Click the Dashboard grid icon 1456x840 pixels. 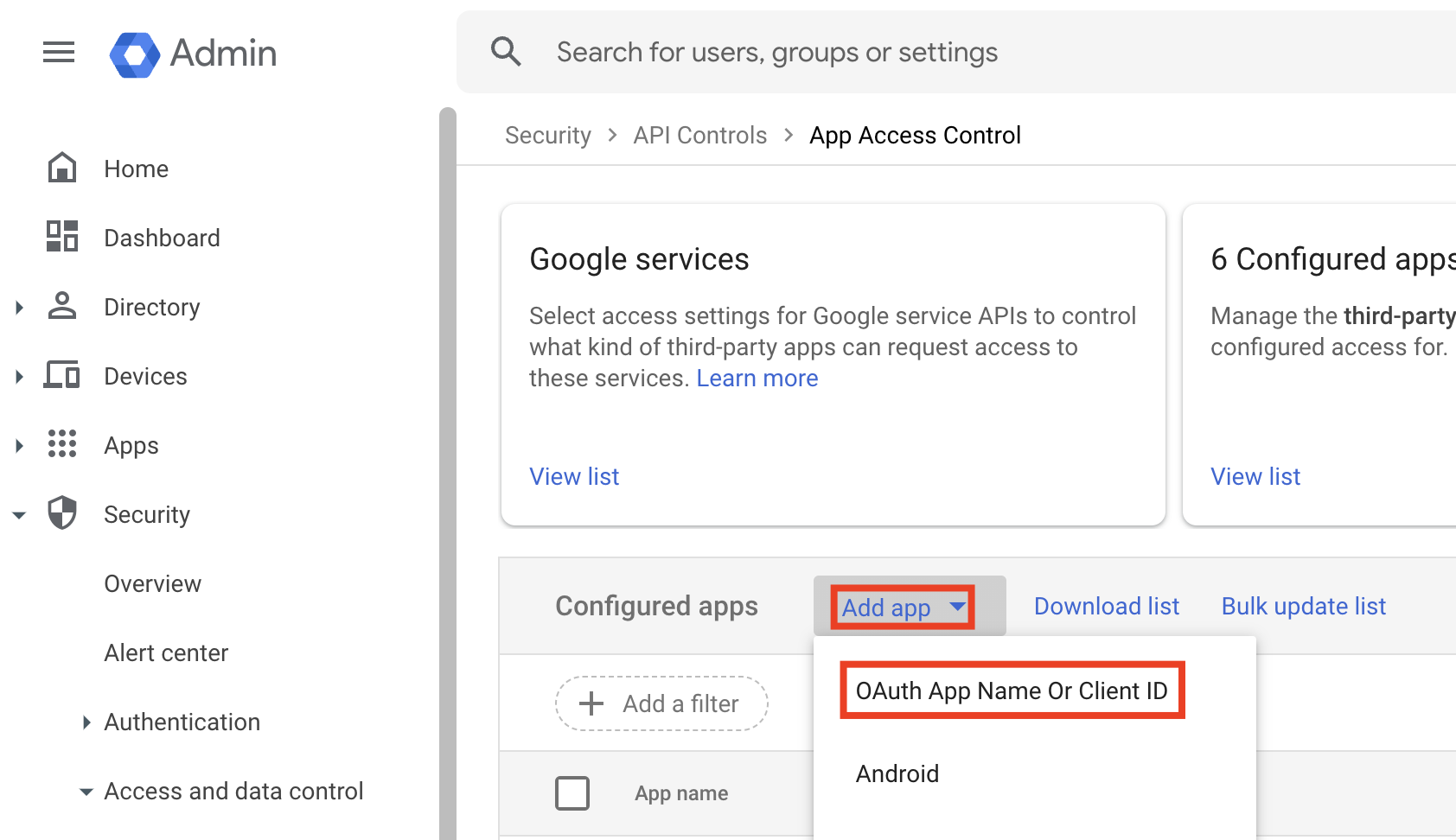[x=62, y=237]
